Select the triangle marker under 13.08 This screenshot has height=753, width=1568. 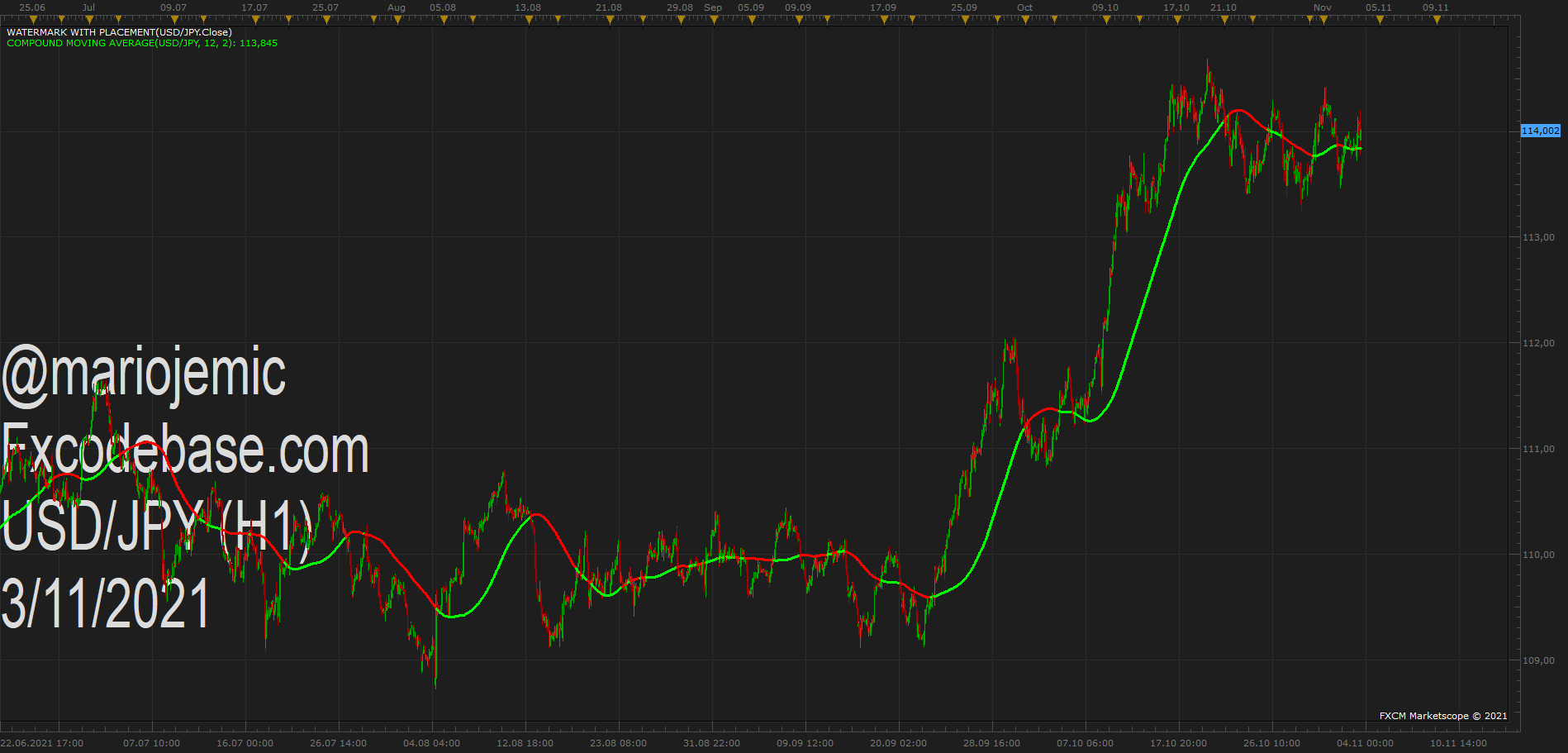pos(528,20)
